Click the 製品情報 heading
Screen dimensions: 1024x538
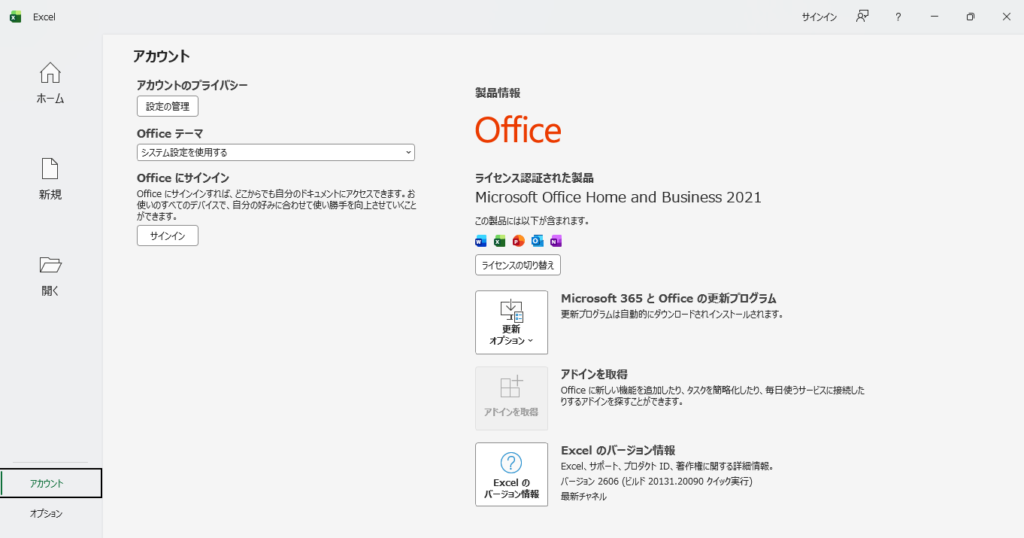498,93
